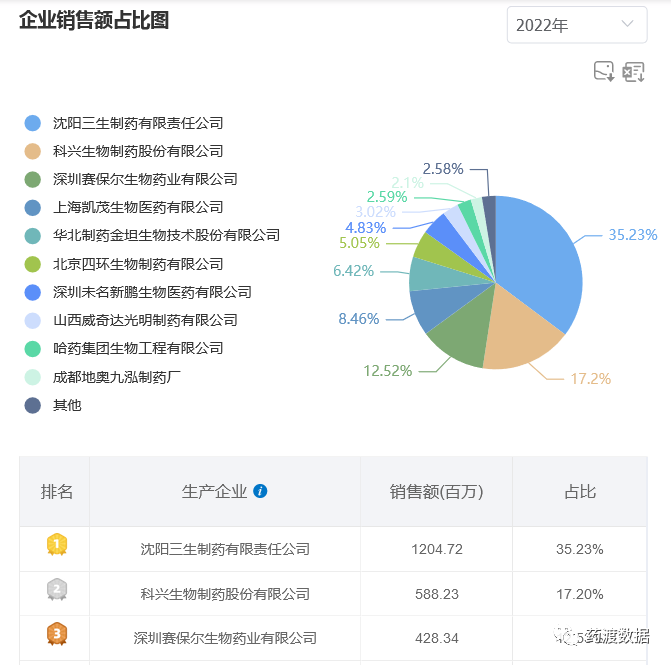Click the year dropdown chevron arrow
This screenshot has width=671, height=665.
pos(627,24)
